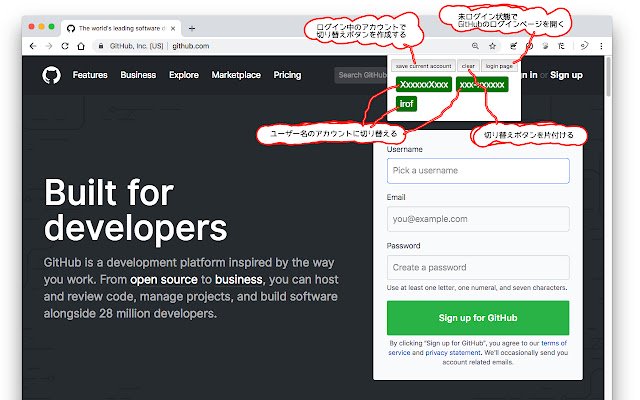This screenshot has width=640, height=400.
Task: Reload the page with the refresh icon
Action: point(65,46)
